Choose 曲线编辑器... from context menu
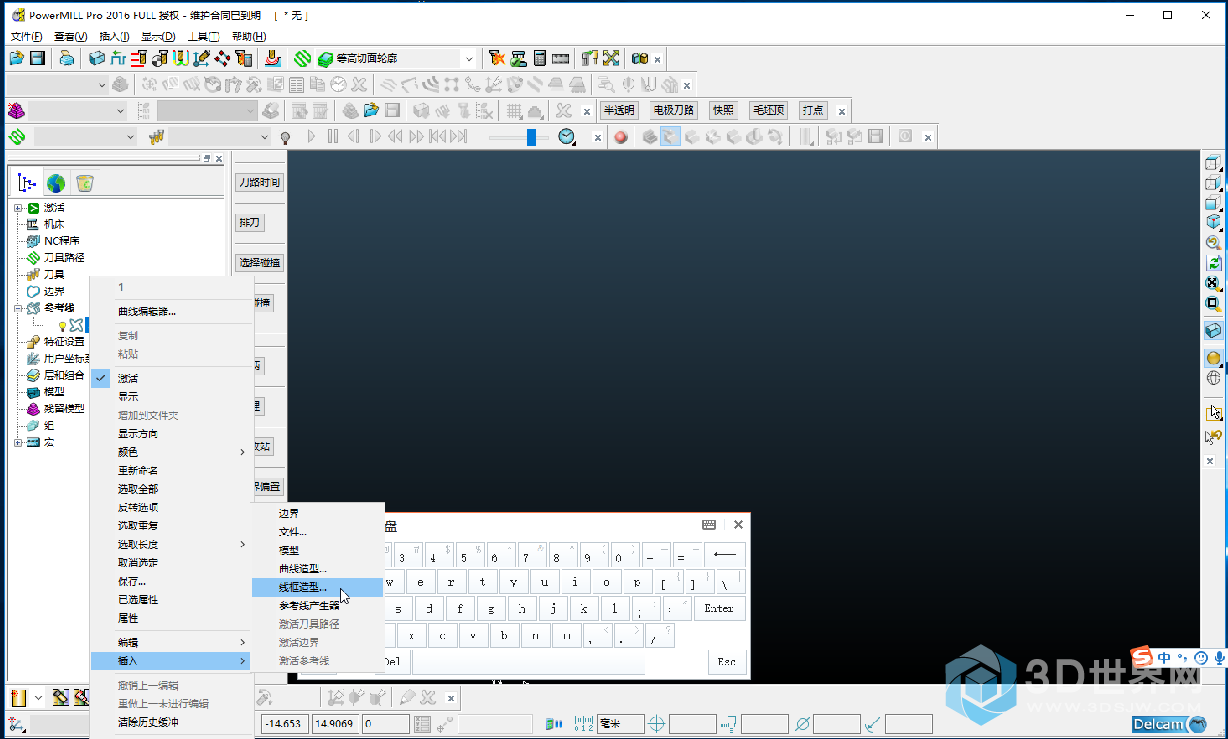Screen dimensions: 1228x739 147,312
